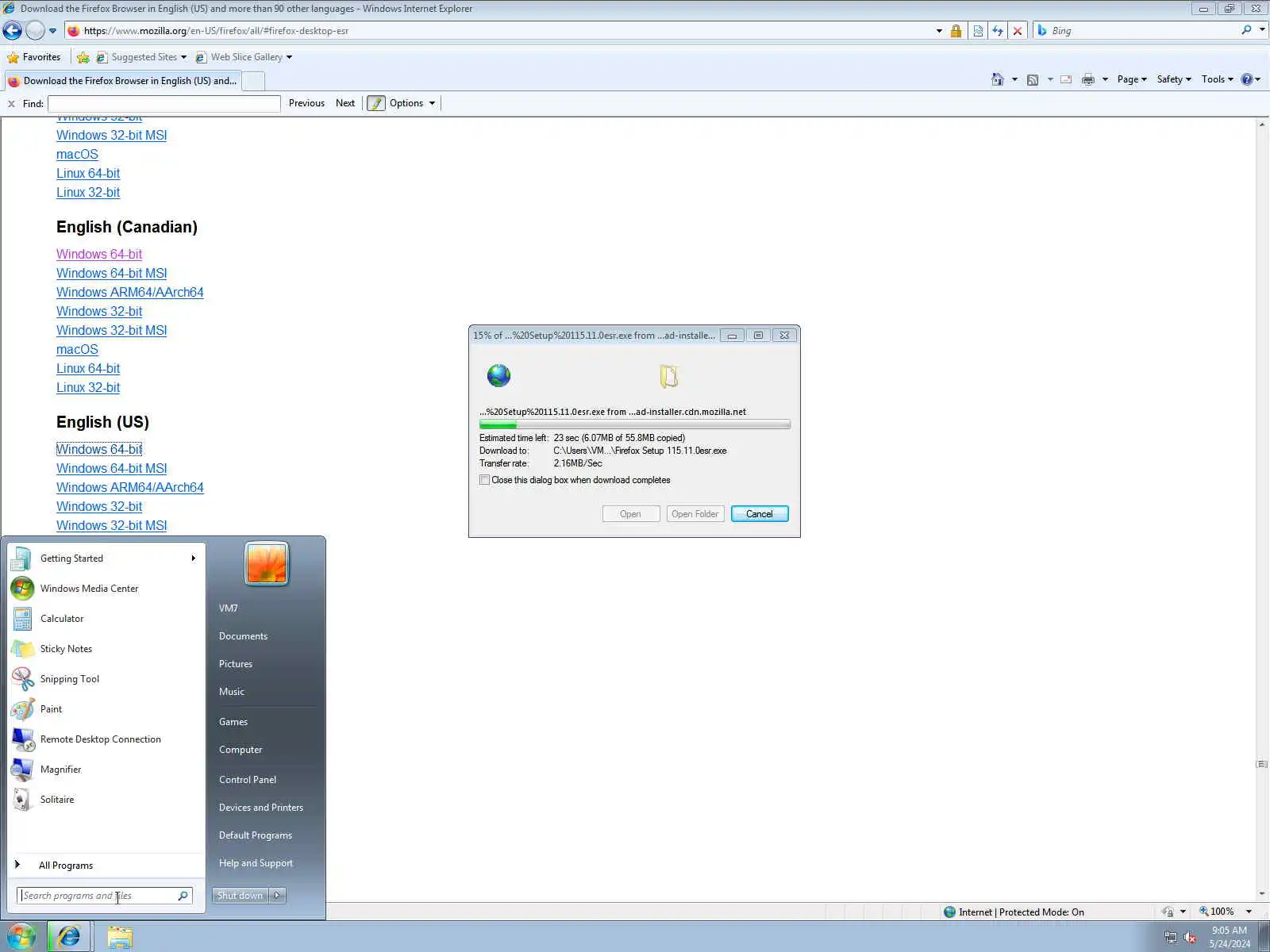The width and height of the screenshot is (1270, 952).
Task: Open Control Panel from Start menu
Action: 248,780
